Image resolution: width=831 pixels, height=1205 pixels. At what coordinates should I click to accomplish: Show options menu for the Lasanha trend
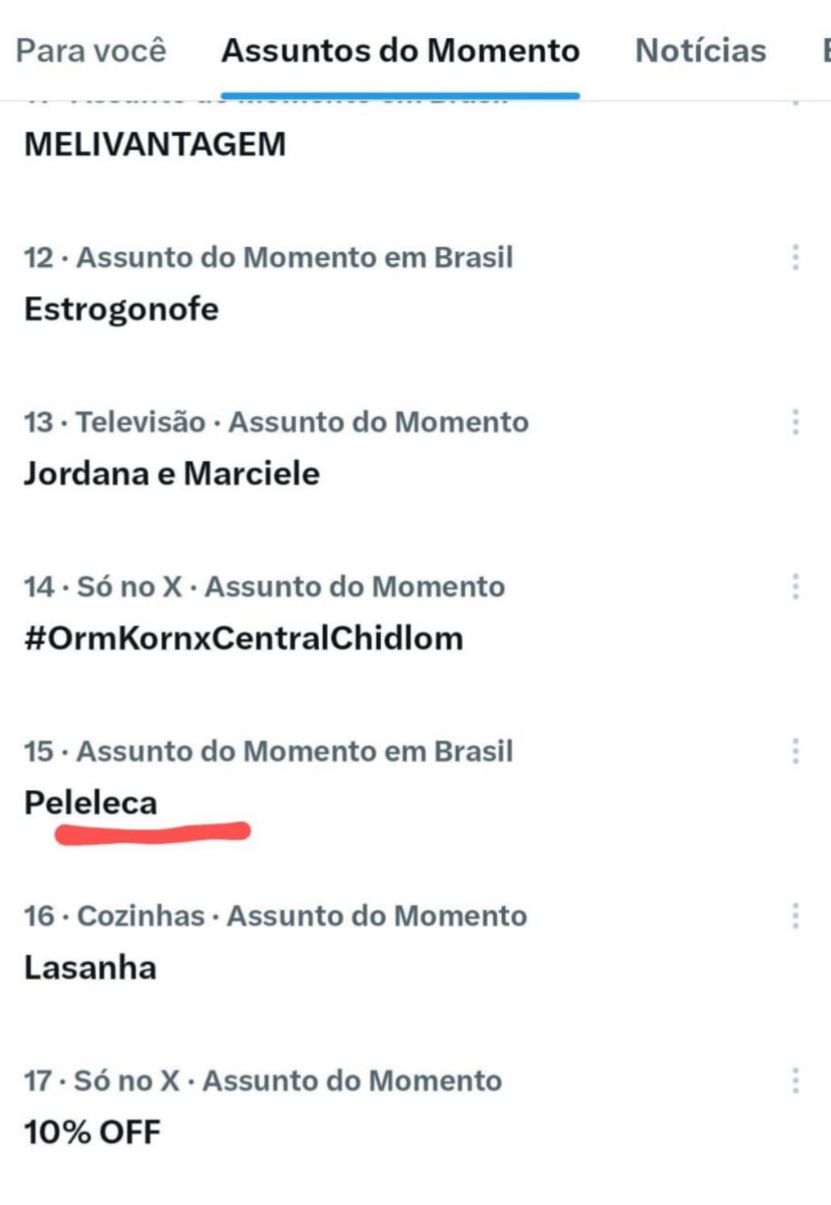coord(795,915)
